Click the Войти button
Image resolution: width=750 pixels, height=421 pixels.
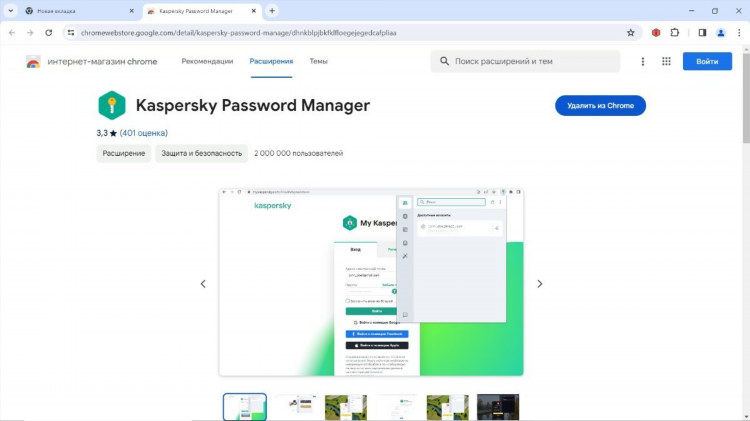point(707,61)
